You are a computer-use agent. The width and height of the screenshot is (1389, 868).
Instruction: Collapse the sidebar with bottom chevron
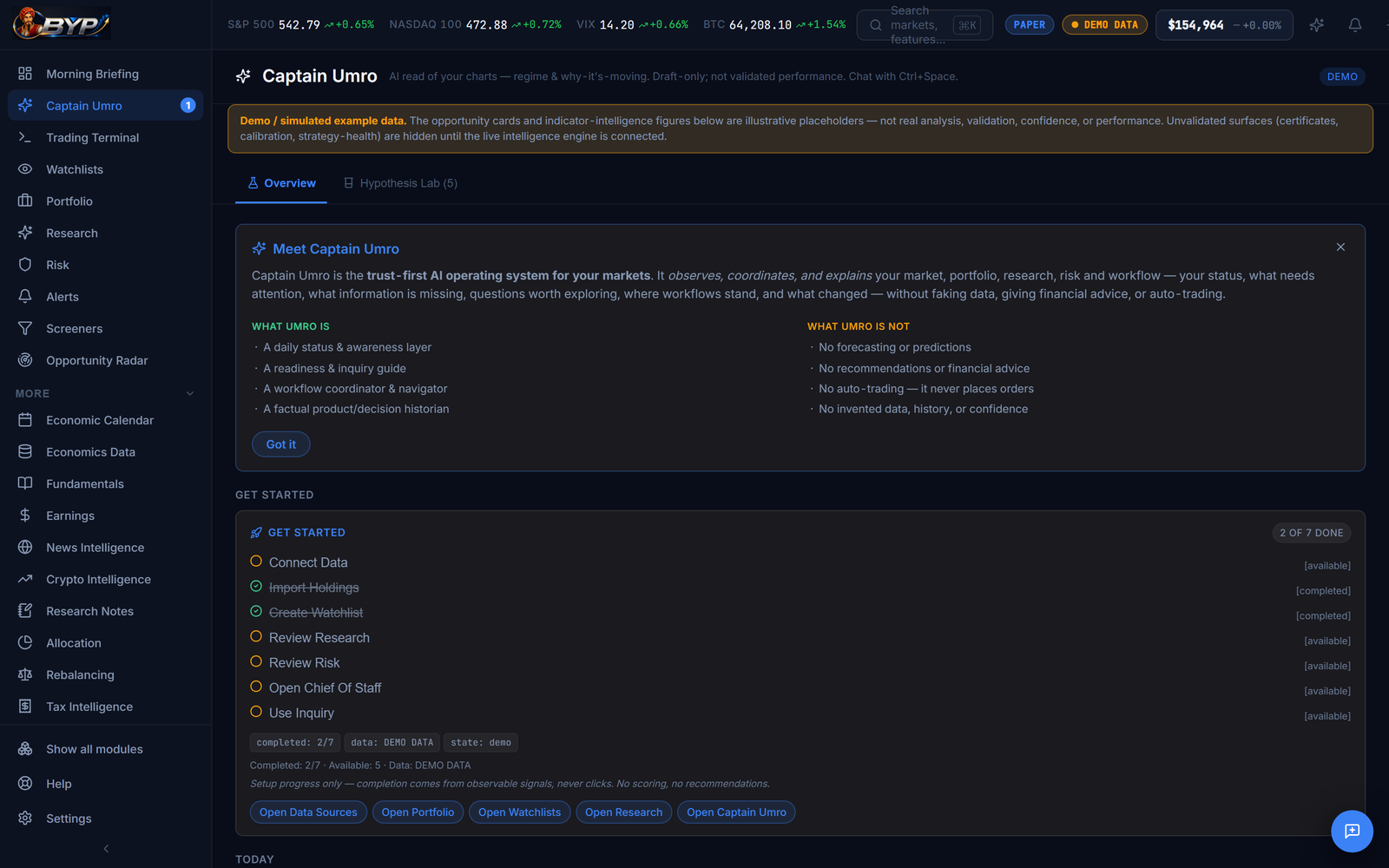tap(106, 849)
